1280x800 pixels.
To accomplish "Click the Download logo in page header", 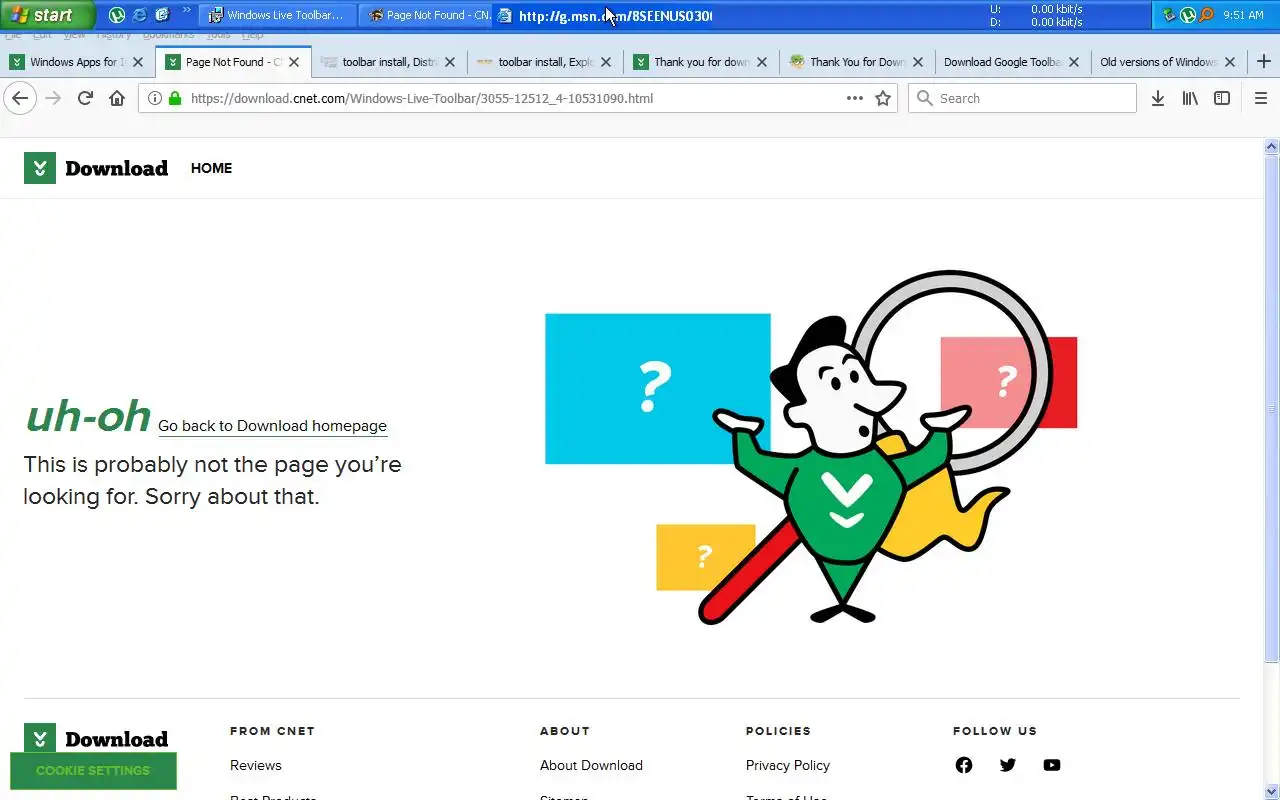I will tap(96, 168).
